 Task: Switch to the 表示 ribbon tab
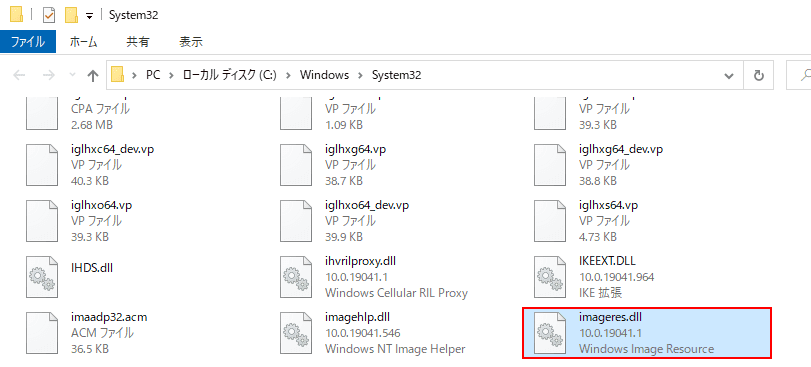[x=191, y=42]
